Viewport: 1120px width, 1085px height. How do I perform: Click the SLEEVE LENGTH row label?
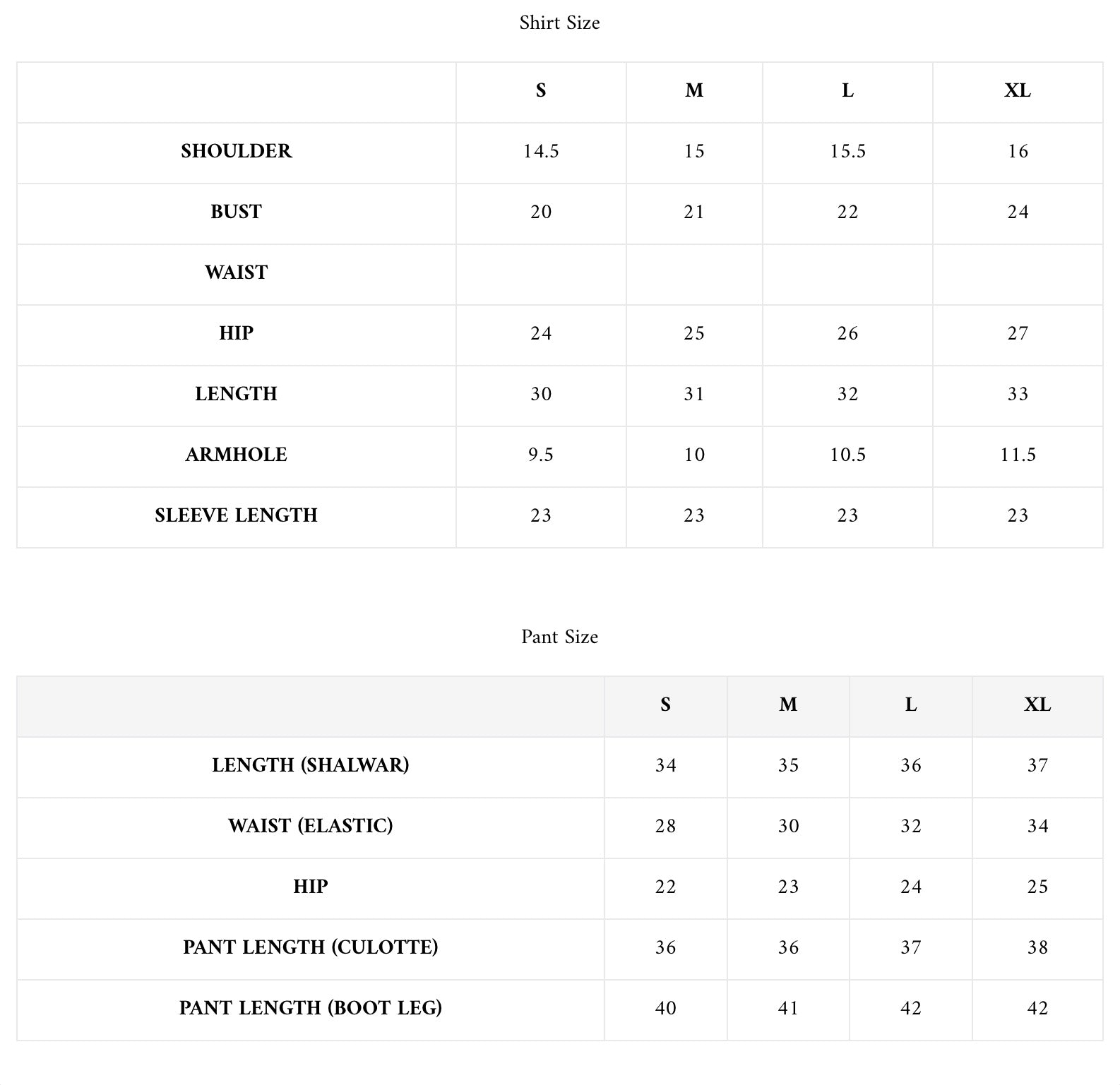click(x=236, y=515)
